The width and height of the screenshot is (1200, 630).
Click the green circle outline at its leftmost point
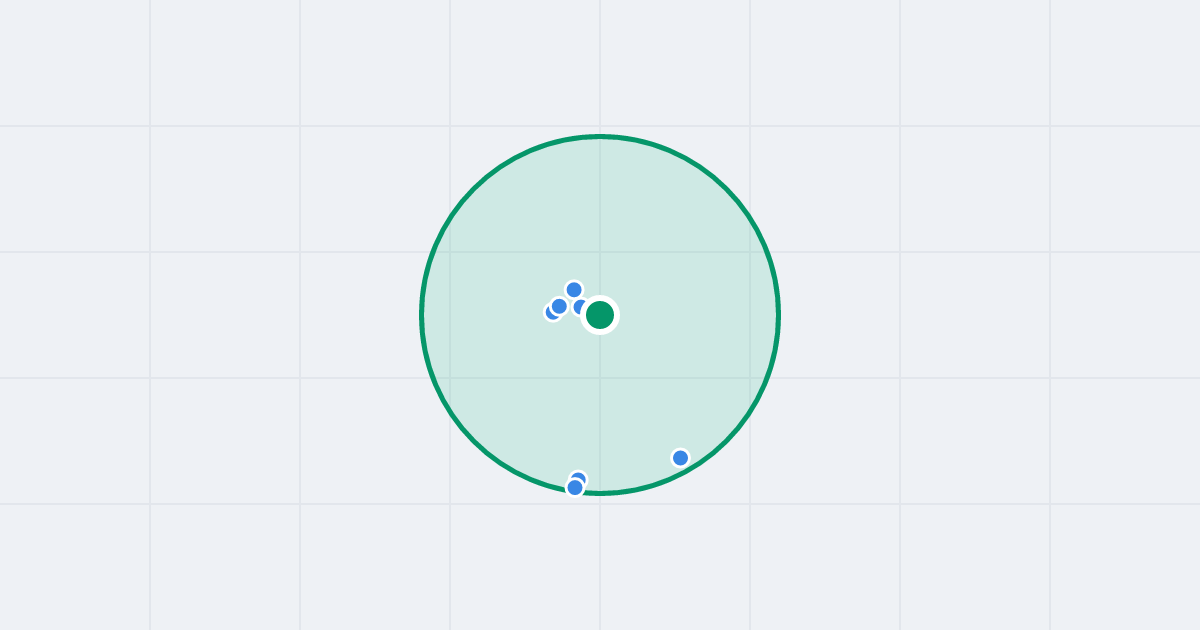[x=422, y=315]
